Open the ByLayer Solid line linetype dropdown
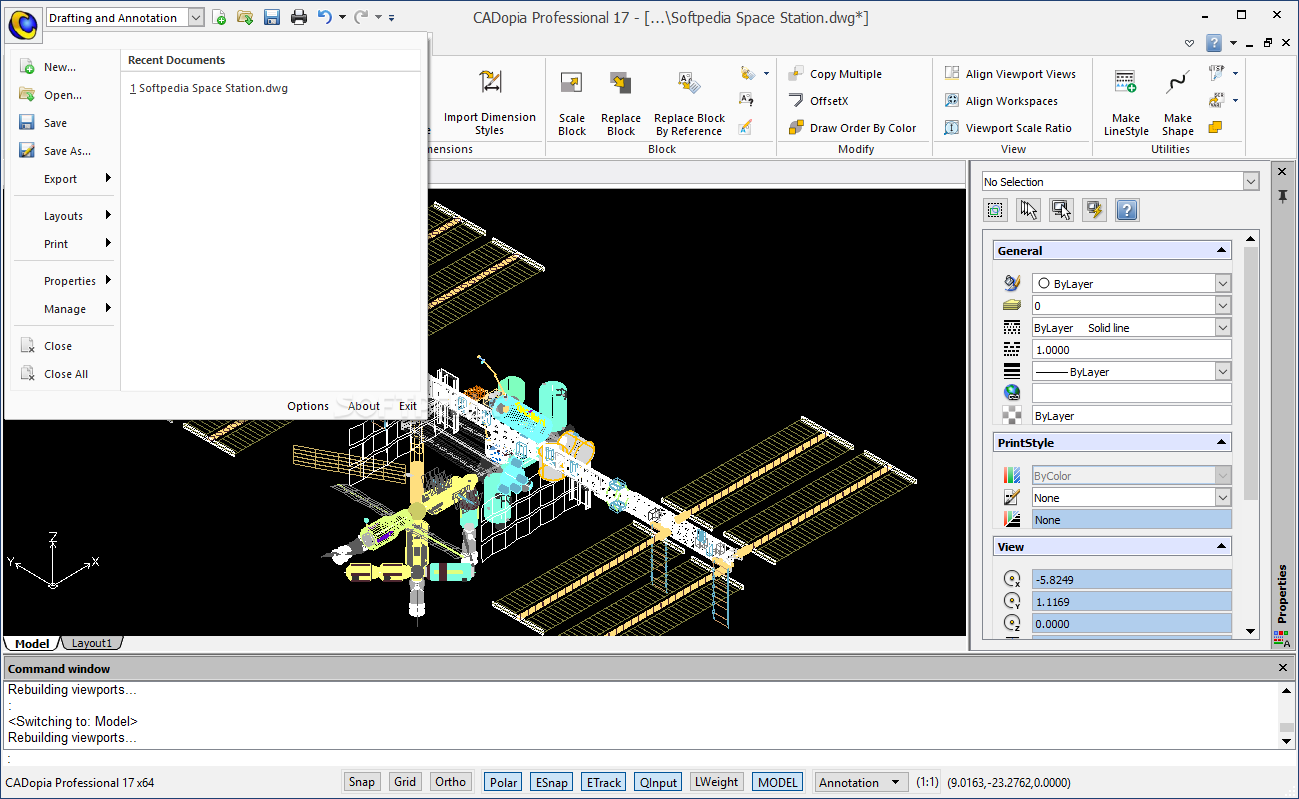 click(1223, 327)
